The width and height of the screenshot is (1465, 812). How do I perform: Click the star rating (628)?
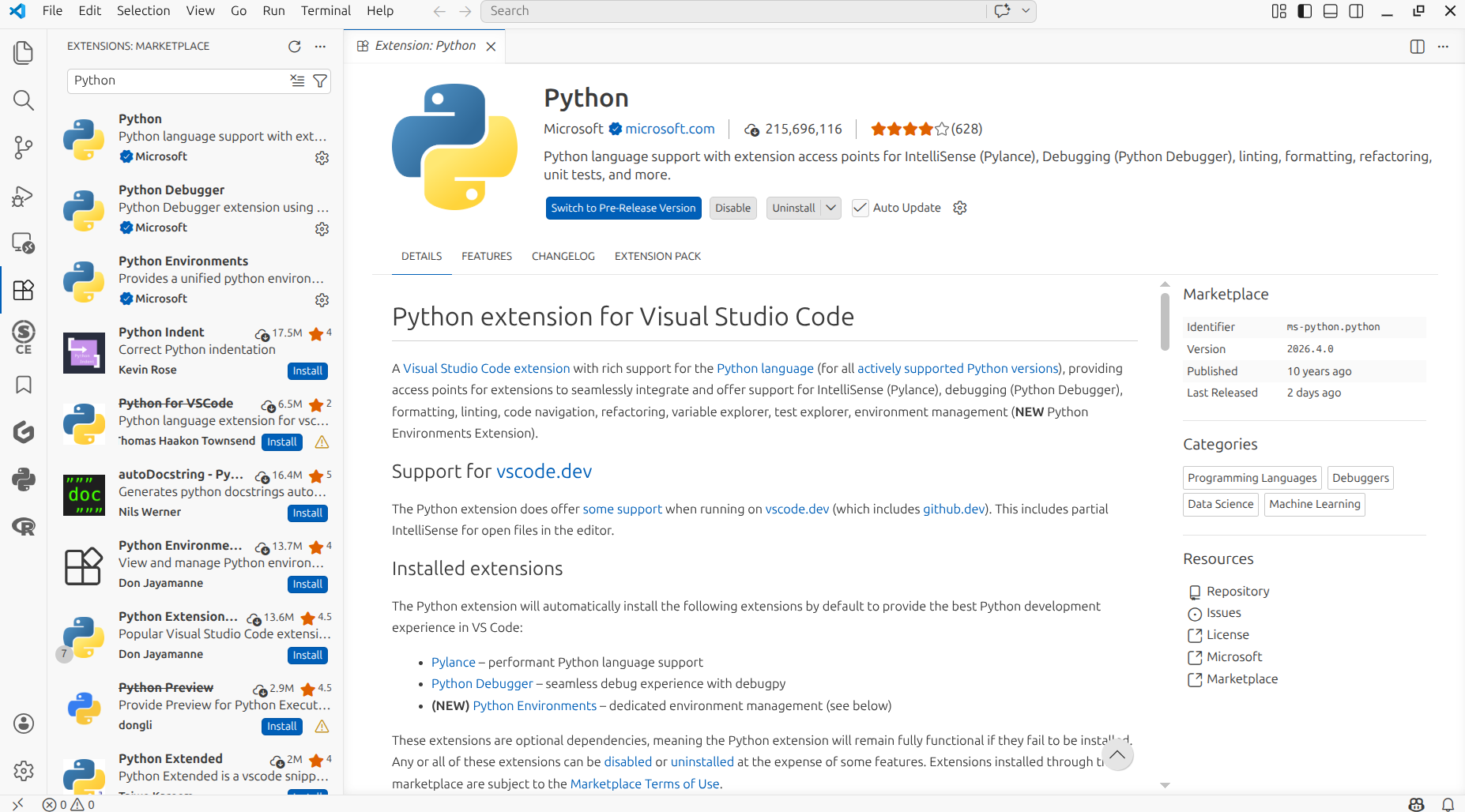(926, 129)
